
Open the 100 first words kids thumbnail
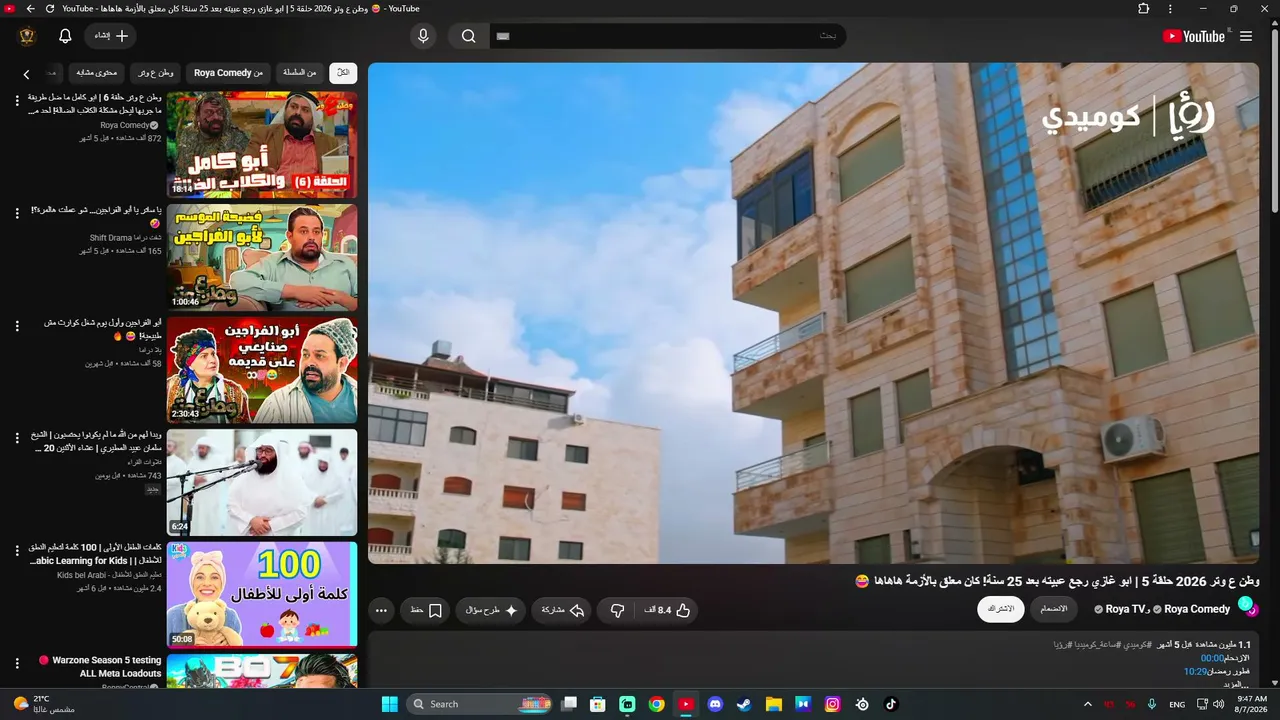[x=262, y=595]
